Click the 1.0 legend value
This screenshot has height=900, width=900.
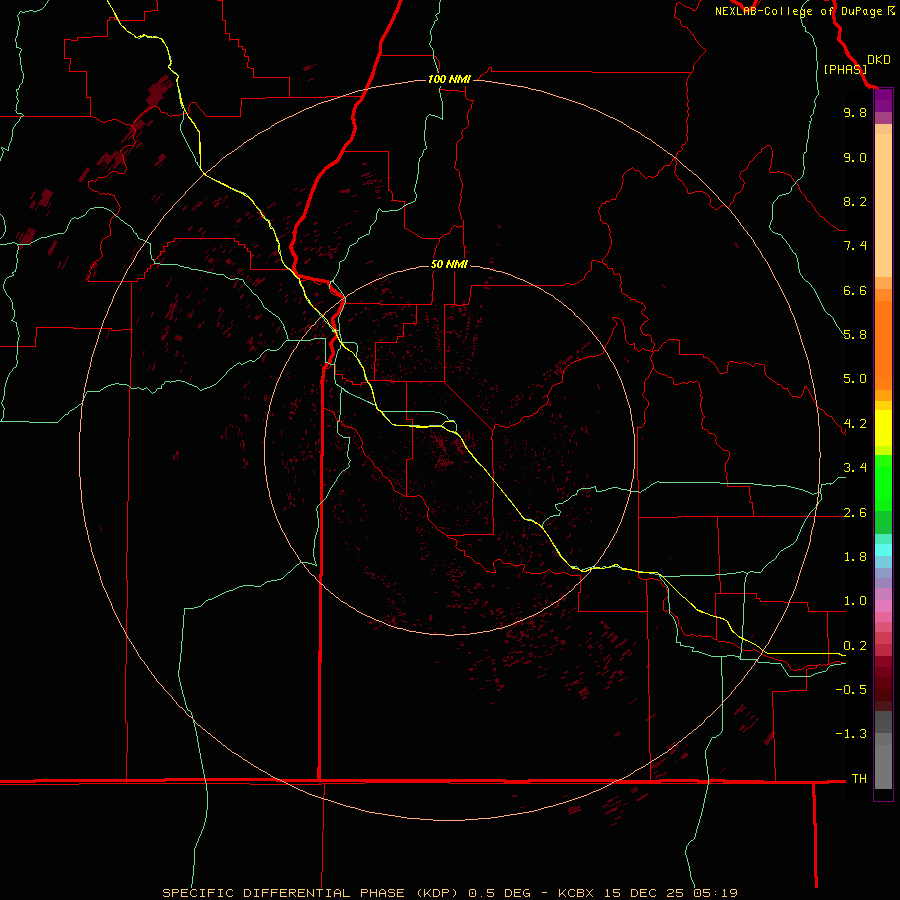tap(855, 601)
